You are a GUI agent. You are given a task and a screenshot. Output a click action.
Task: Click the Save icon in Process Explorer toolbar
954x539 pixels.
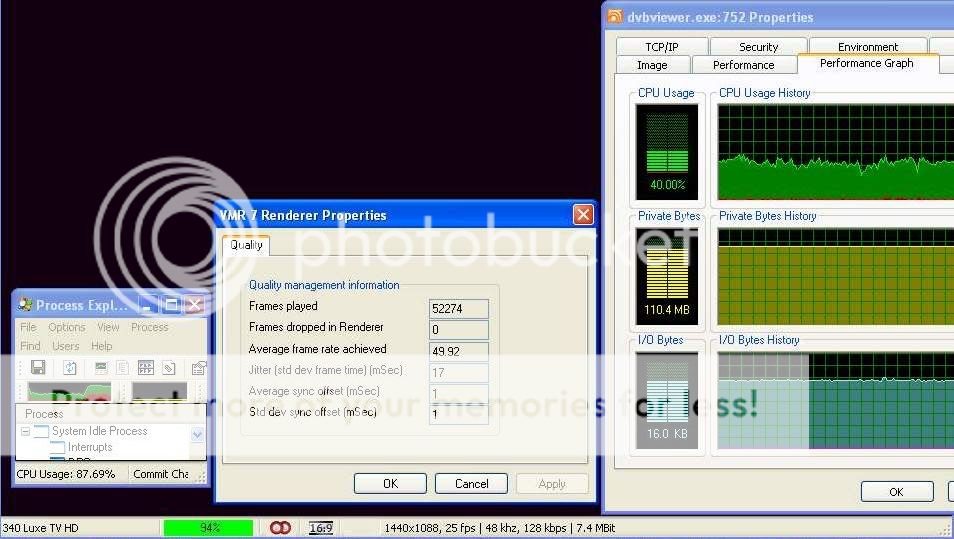[x=38, y=368]
